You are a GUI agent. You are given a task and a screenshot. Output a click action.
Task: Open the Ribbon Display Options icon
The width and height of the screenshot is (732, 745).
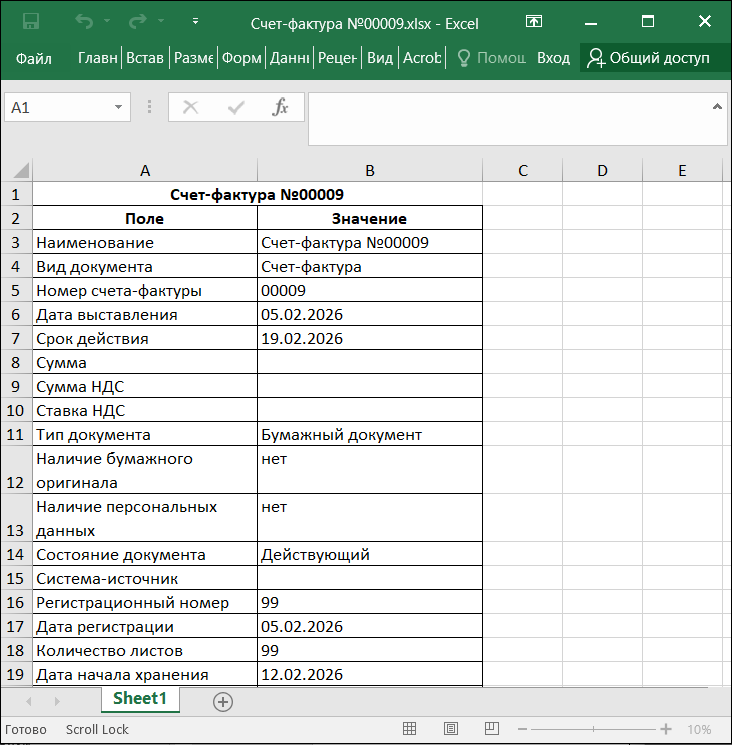click(534, 21)
